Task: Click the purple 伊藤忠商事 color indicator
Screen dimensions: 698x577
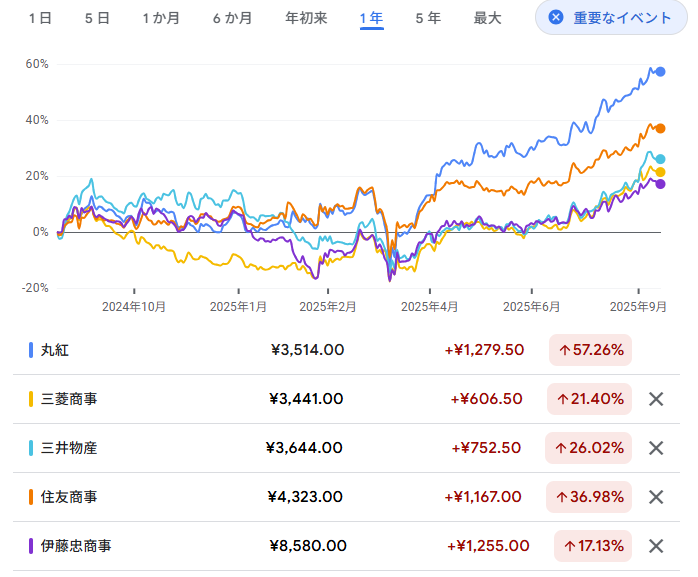Action: click(x=31, y=546)
